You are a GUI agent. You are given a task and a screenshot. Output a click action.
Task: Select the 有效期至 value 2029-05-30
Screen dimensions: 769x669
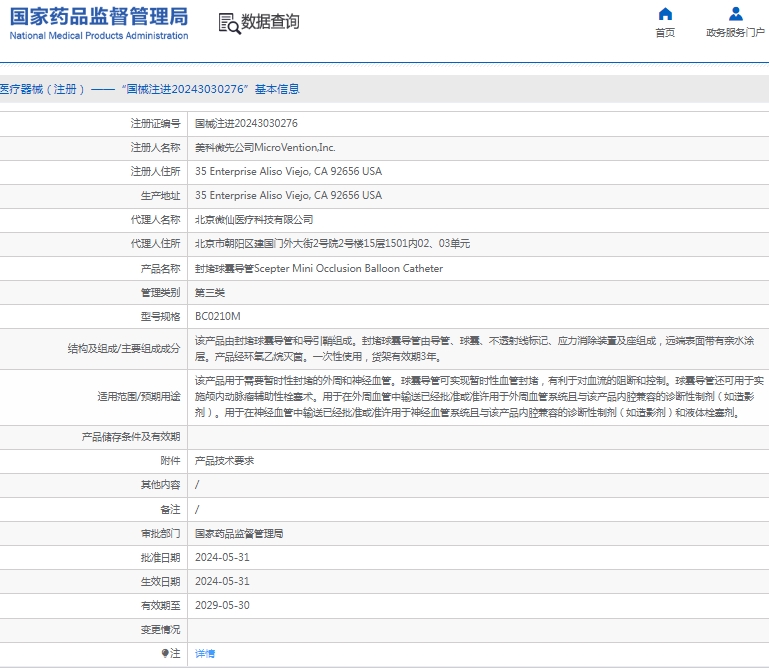click(x=222, y=606)
